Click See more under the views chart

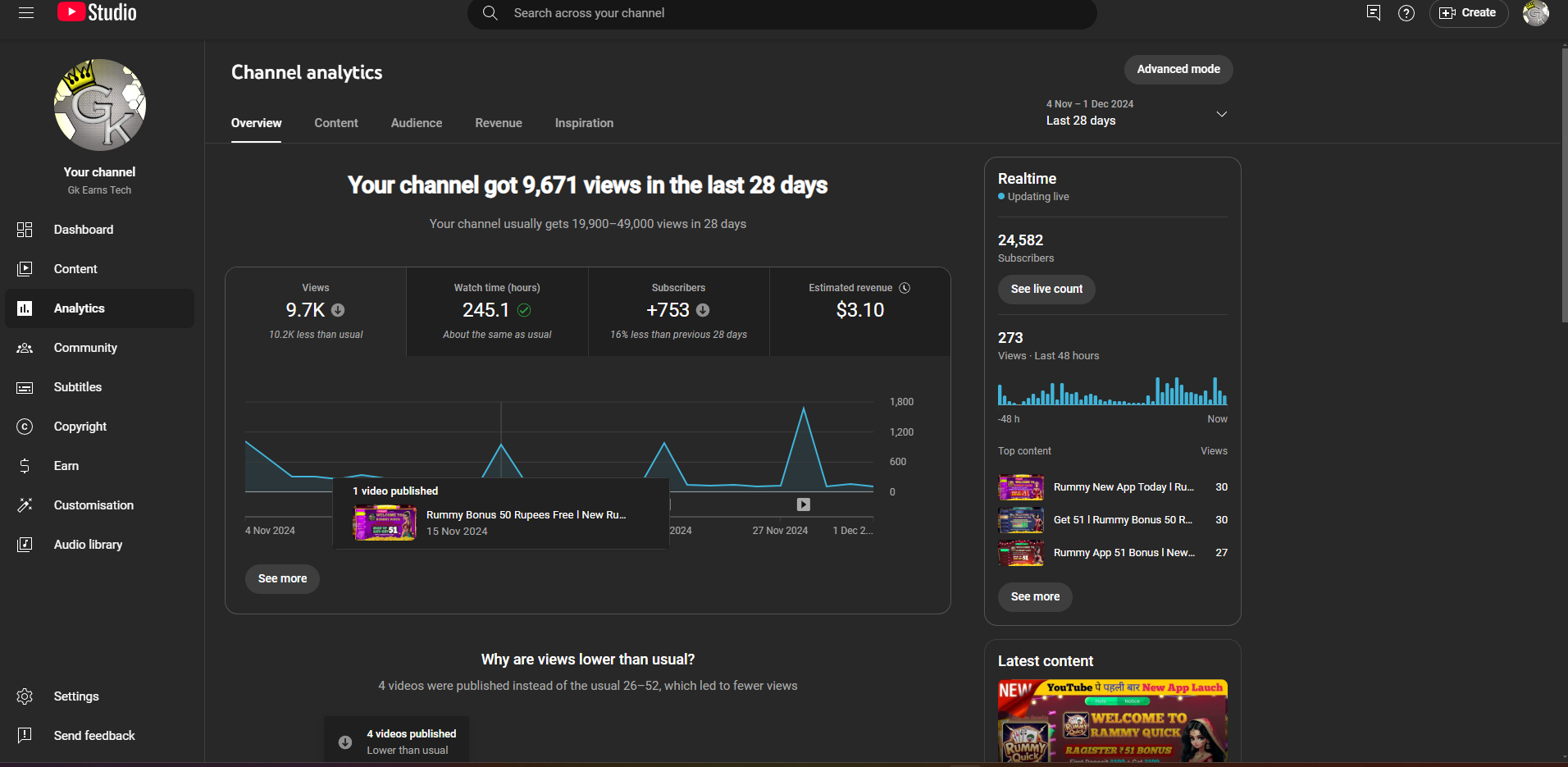point(282,579)
